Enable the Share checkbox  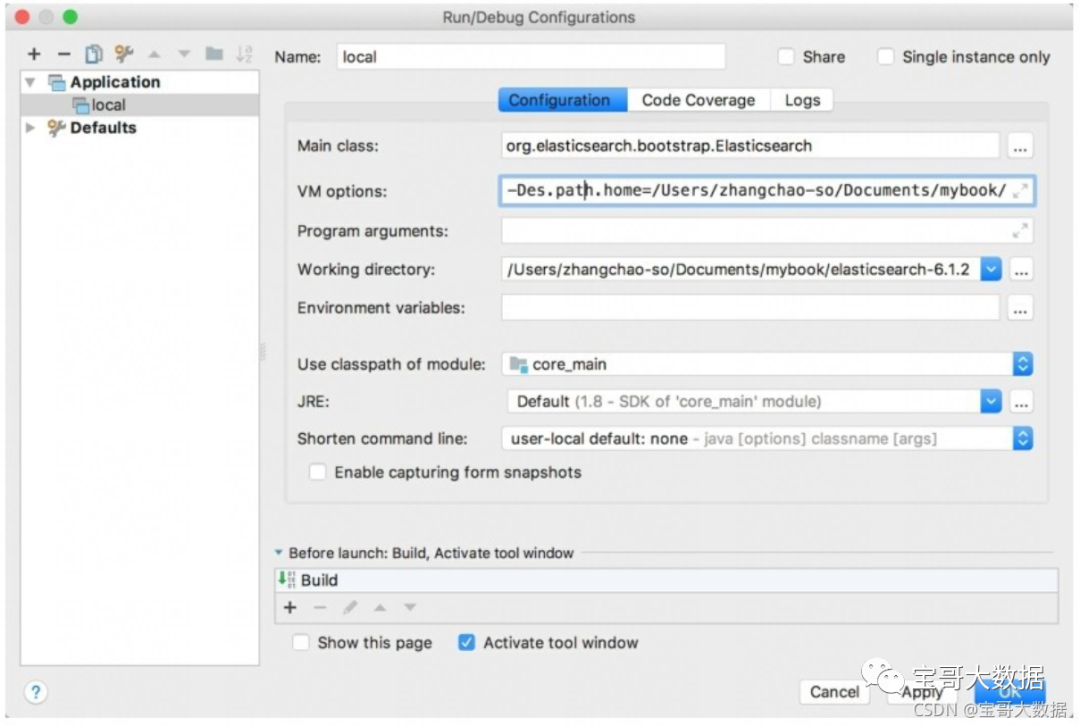(x=786, y=56)
